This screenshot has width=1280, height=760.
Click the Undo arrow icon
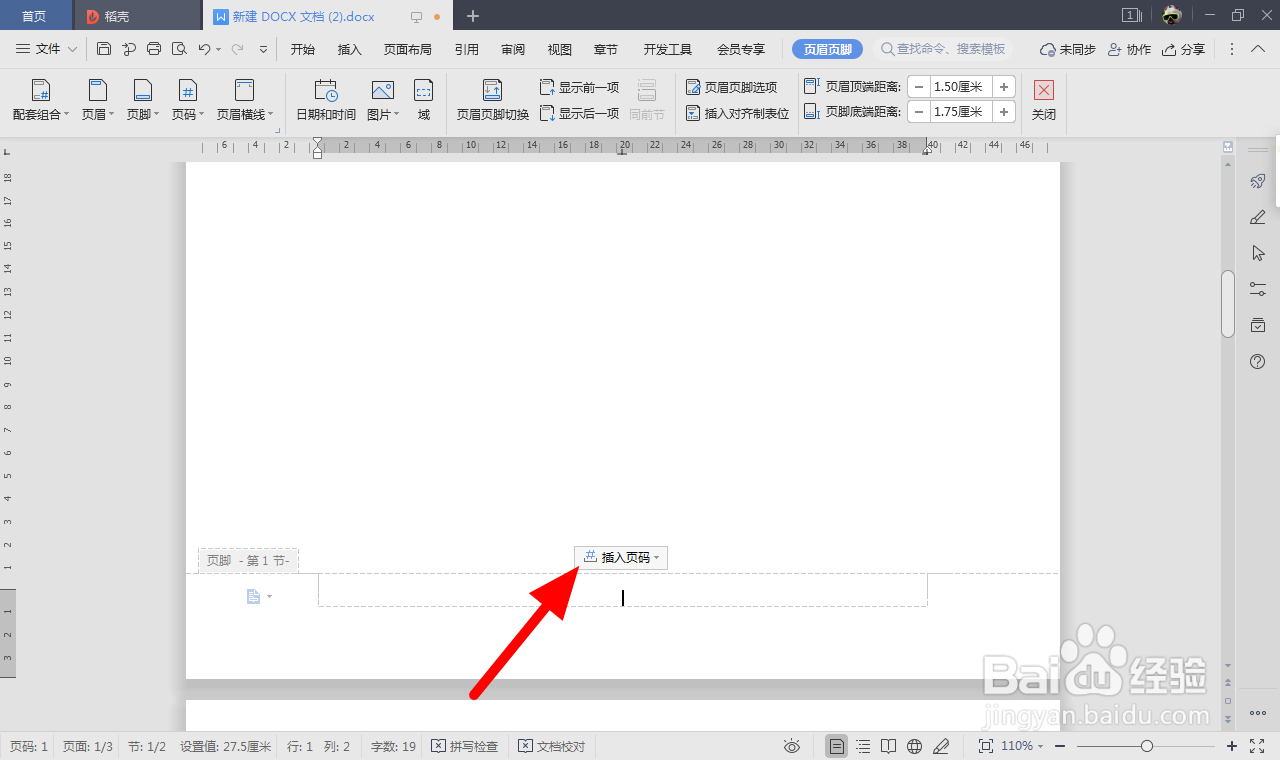click(204, 49)
